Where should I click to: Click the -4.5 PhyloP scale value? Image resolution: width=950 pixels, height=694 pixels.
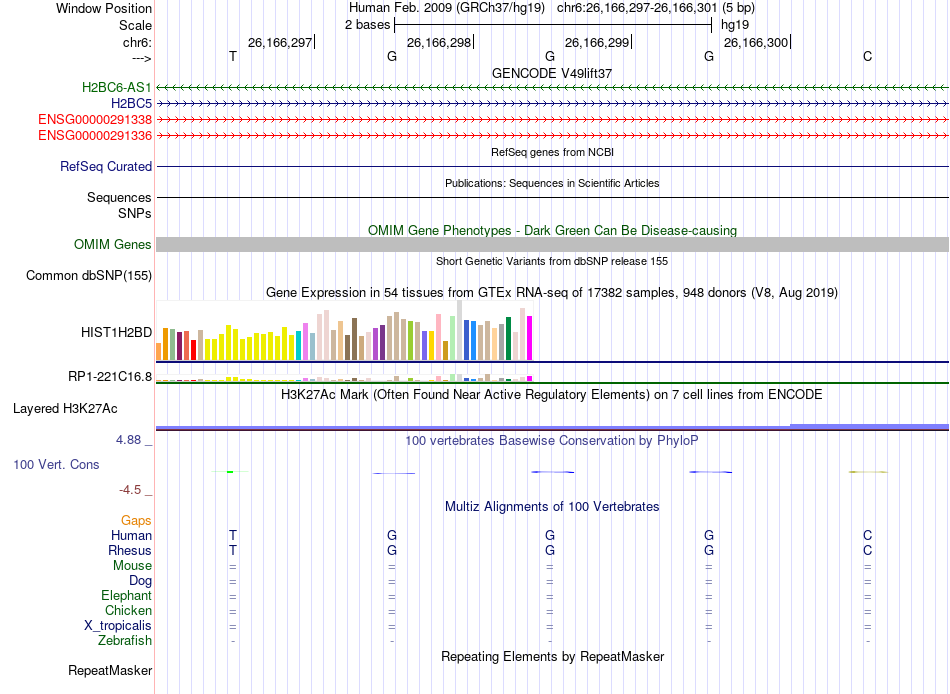pyautogui.click(x=130, y=490)
